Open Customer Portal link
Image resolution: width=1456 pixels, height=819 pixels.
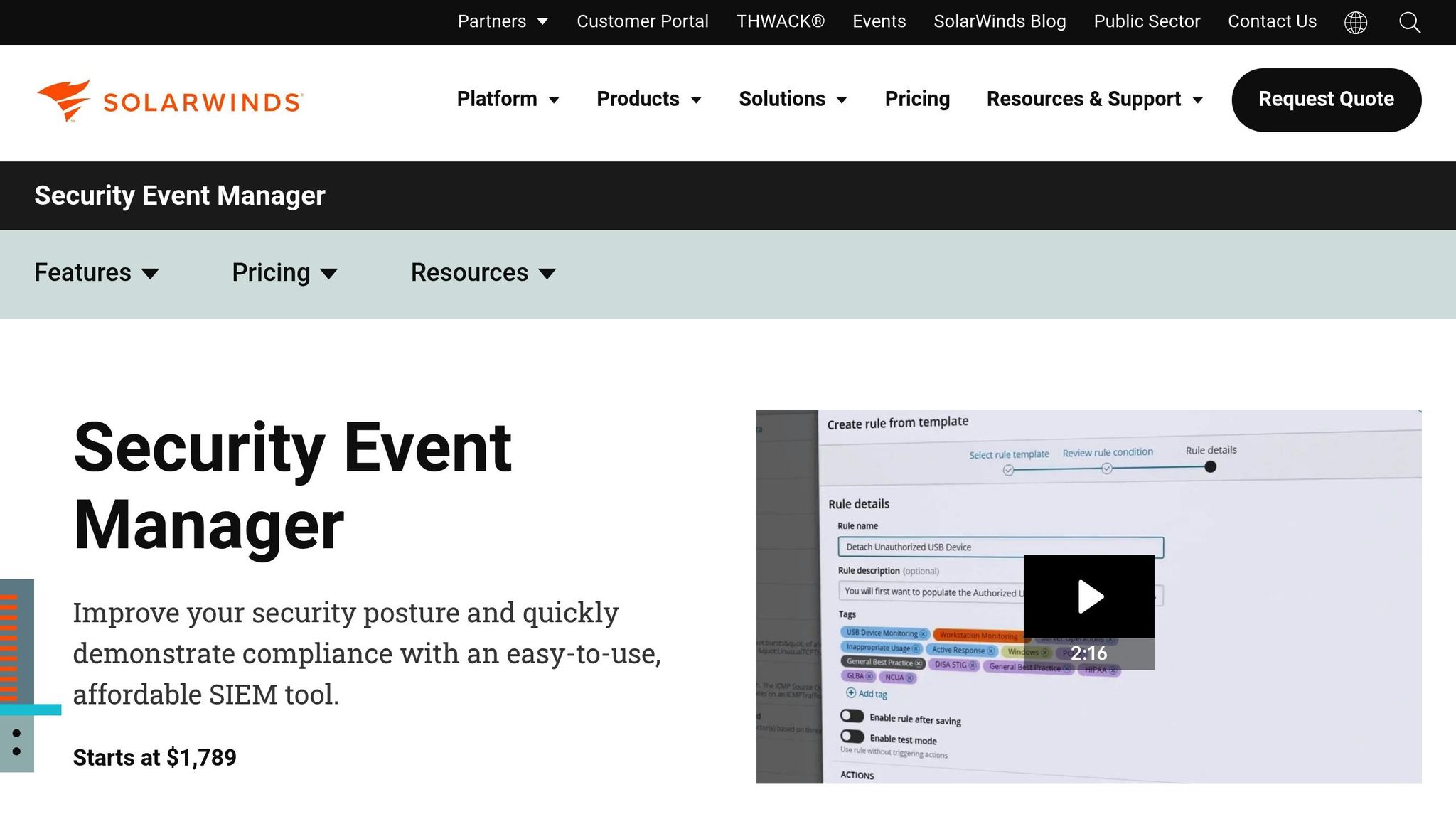pos(643,21)
